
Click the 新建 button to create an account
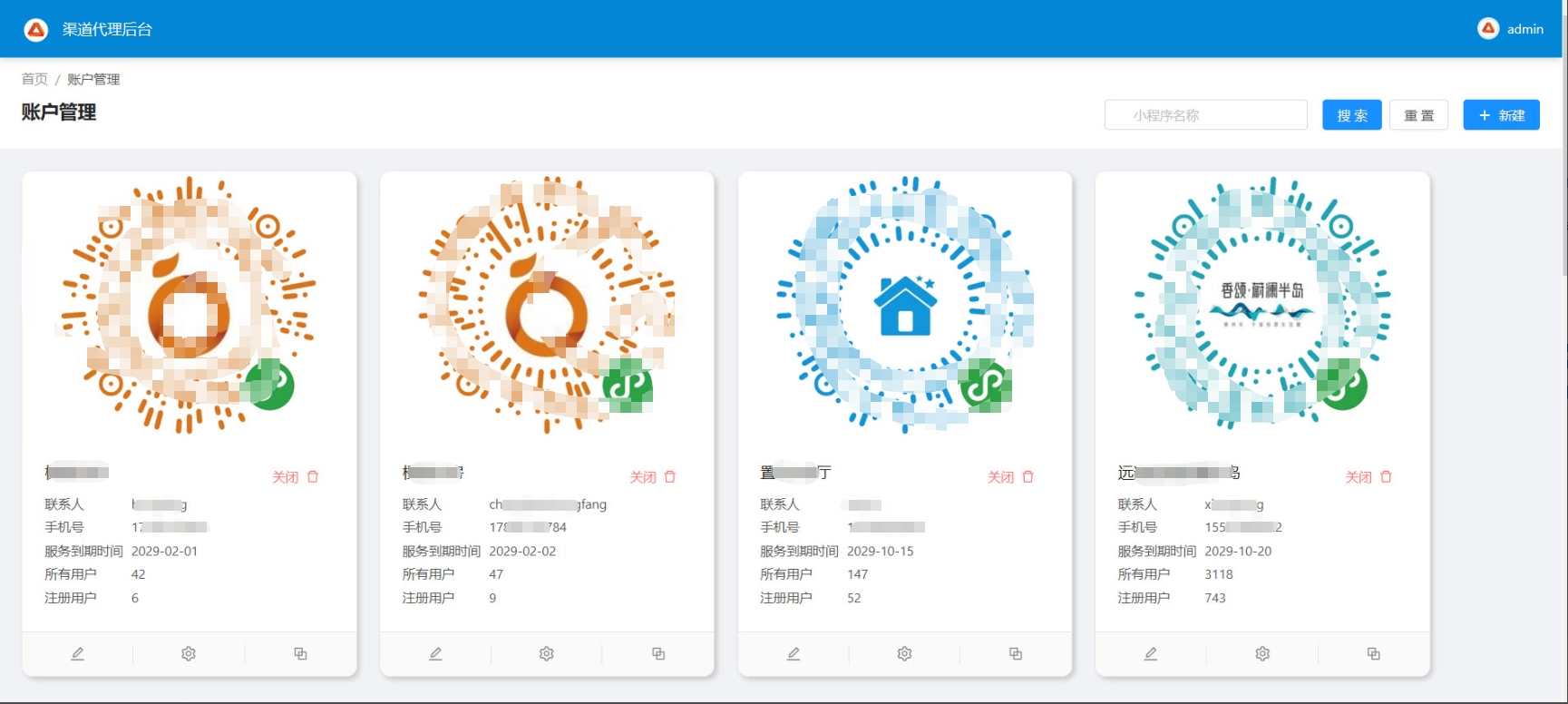(1502, 115)
